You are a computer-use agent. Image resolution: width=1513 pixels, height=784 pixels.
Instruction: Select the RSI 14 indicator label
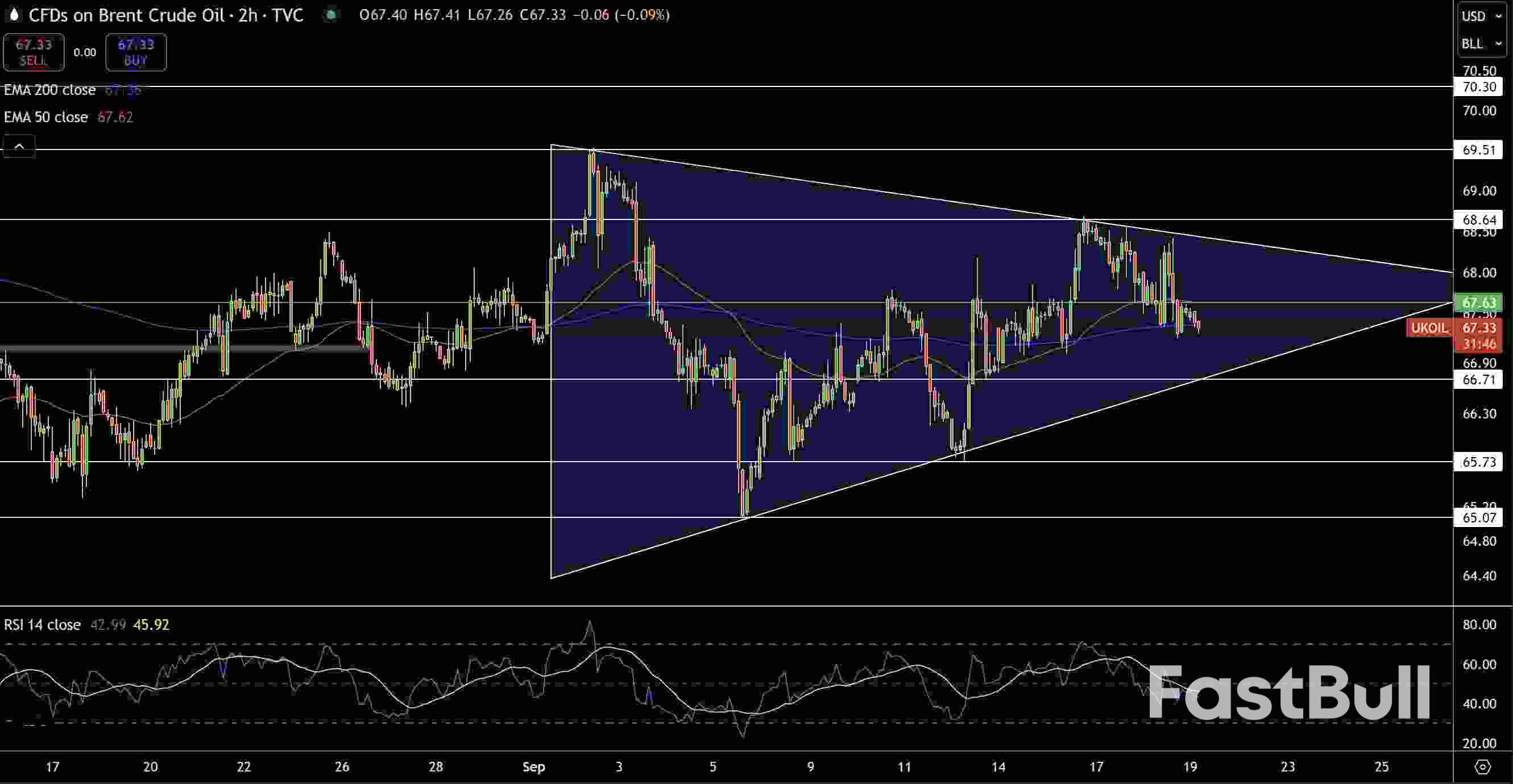click(42, 624)
